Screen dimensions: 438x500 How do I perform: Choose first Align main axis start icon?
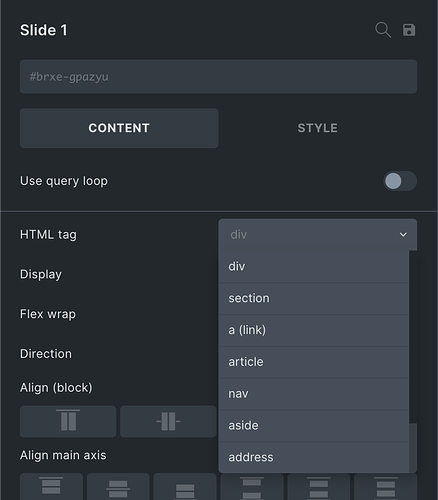pyautogui.click(x=51, y=487)
